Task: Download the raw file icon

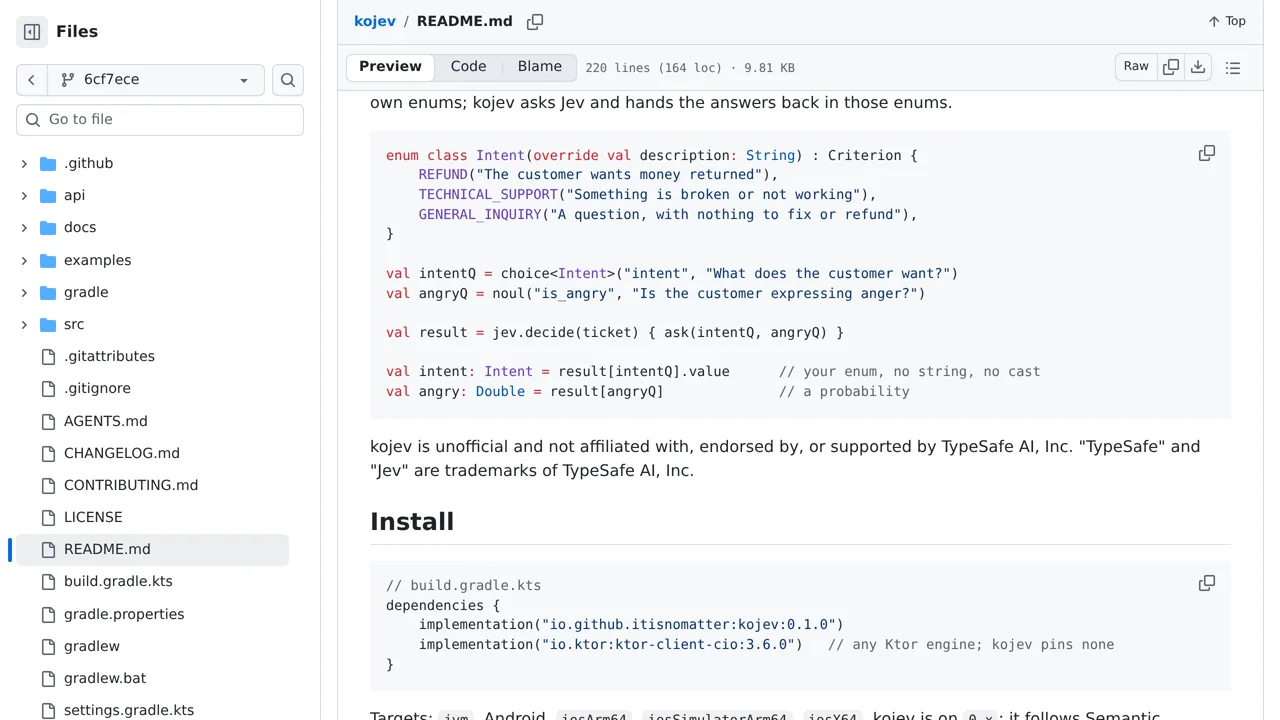Action: 1198,68
